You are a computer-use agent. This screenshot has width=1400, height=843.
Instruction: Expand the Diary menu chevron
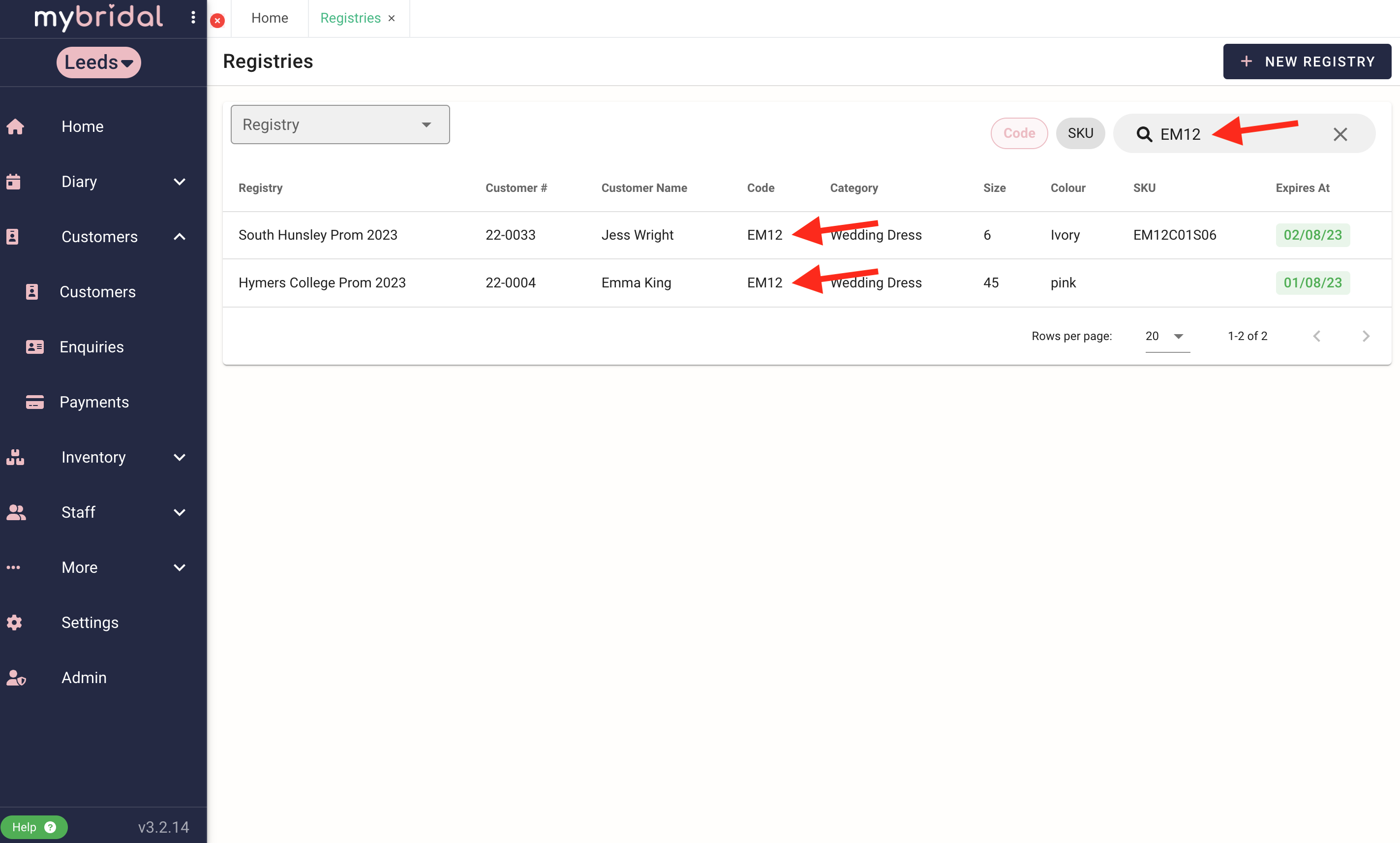tap(180, 181)
